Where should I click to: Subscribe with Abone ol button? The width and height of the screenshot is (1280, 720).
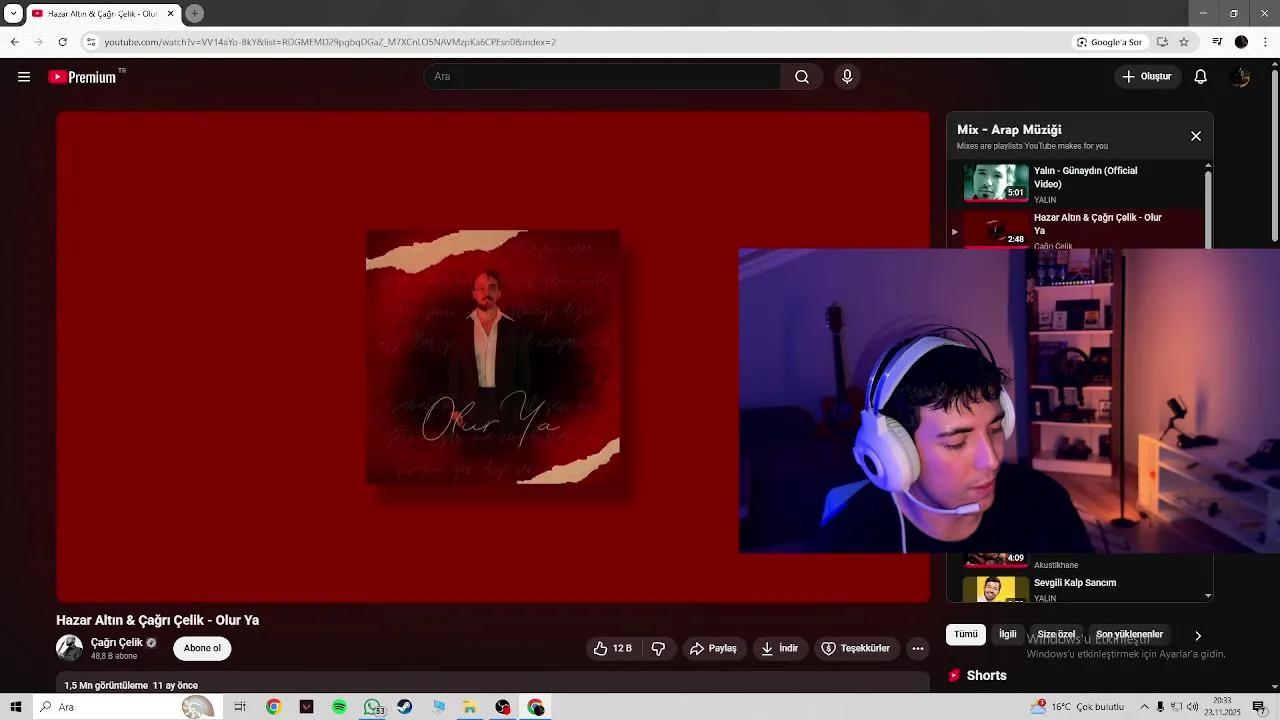pyautogui.click(x=202, y=649)
